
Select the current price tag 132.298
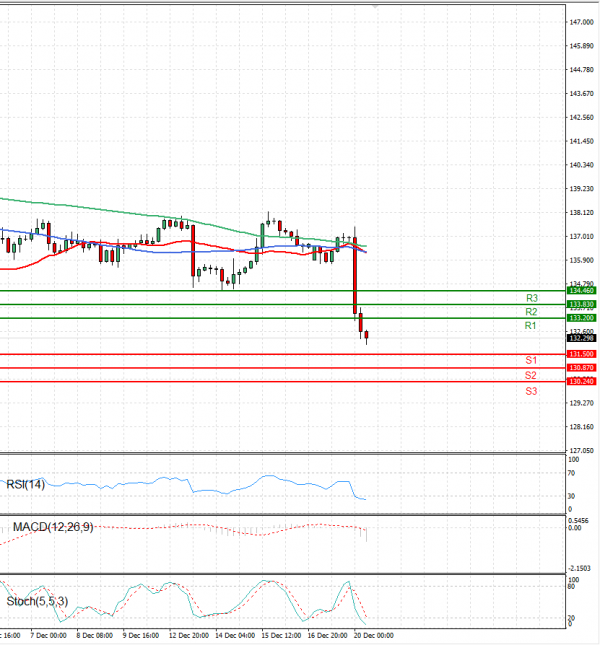581,338
